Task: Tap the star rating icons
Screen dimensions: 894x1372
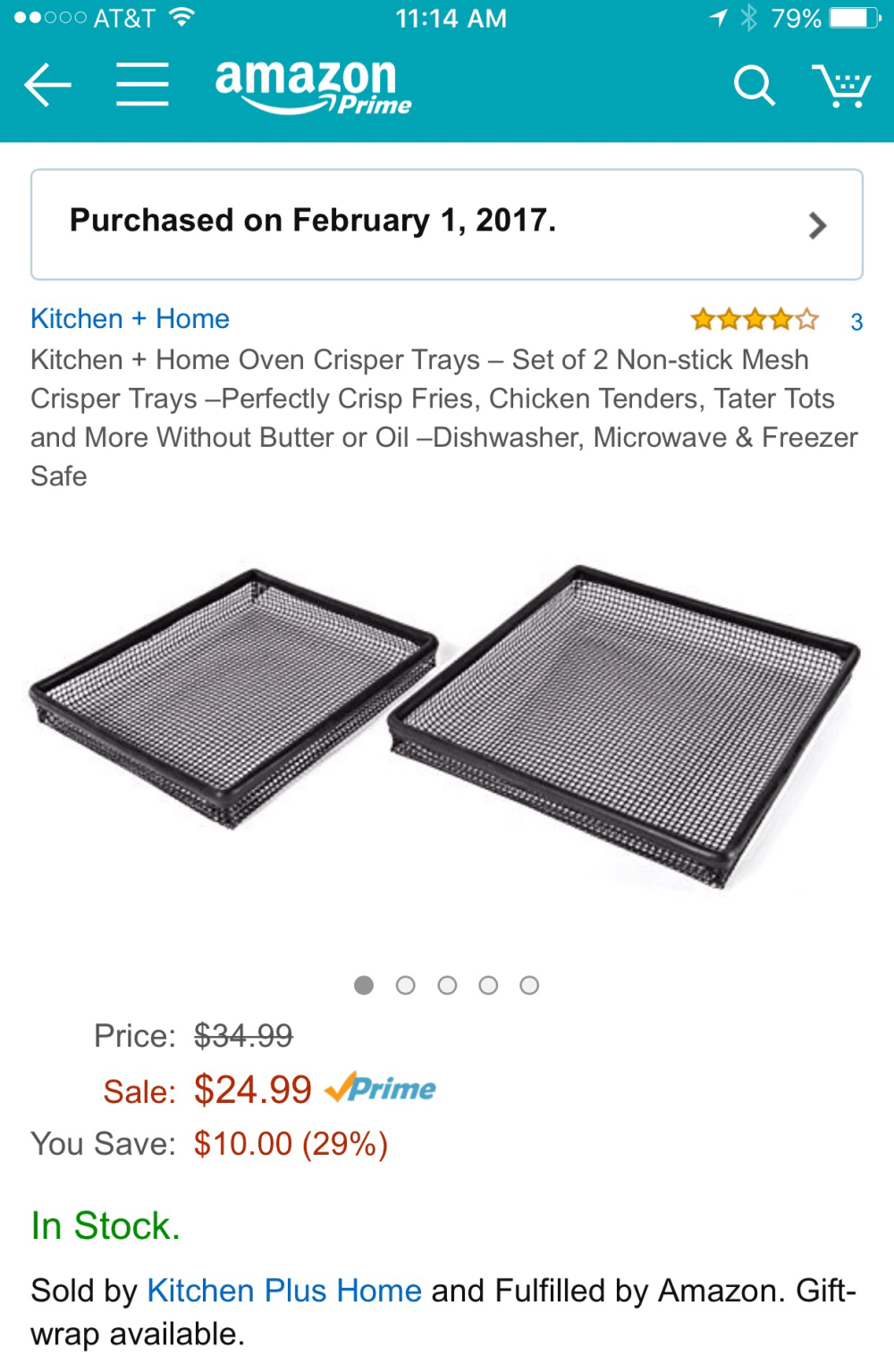Action: (x=755, y=319)
